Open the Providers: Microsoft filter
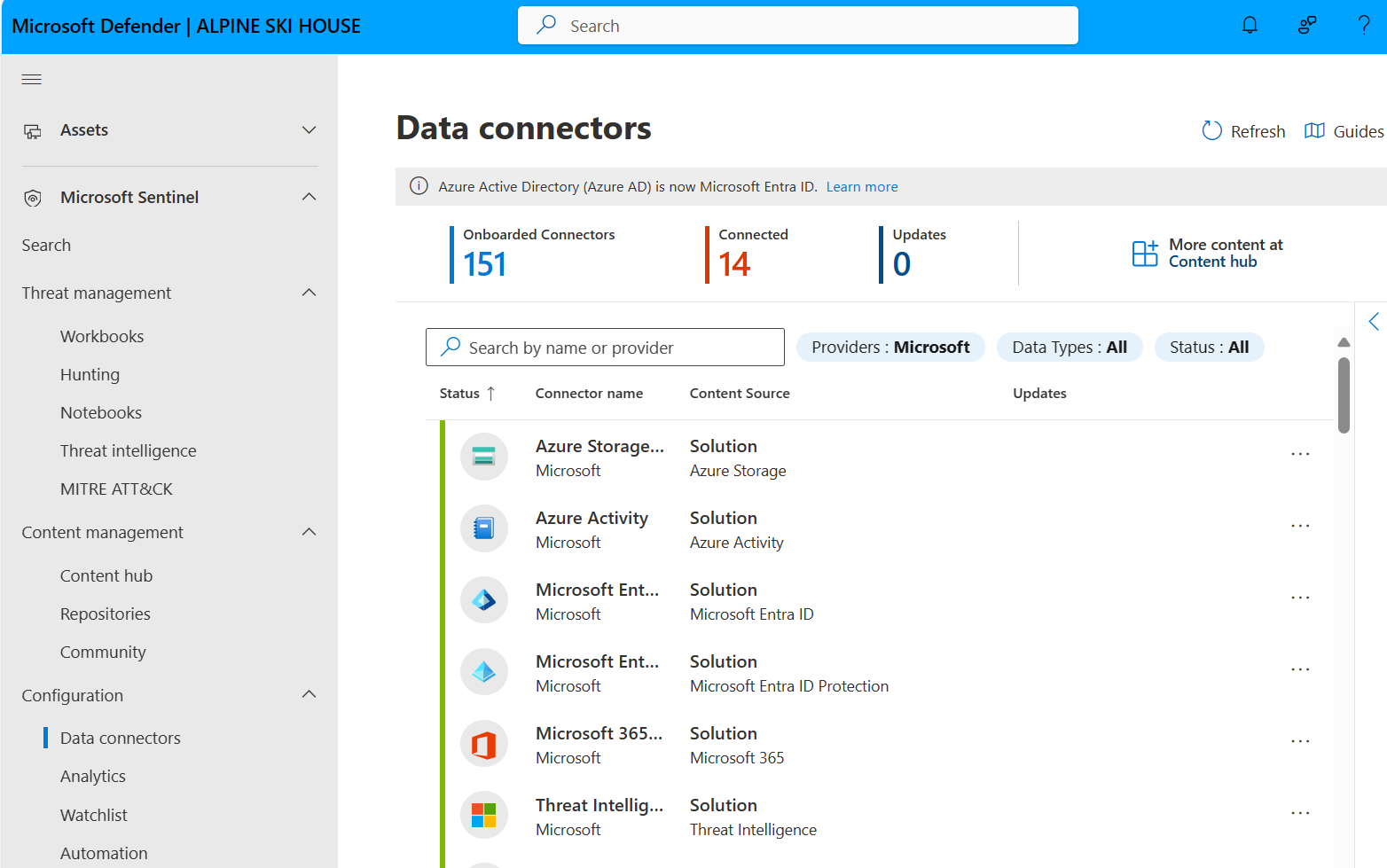 [x=889, y=347]
